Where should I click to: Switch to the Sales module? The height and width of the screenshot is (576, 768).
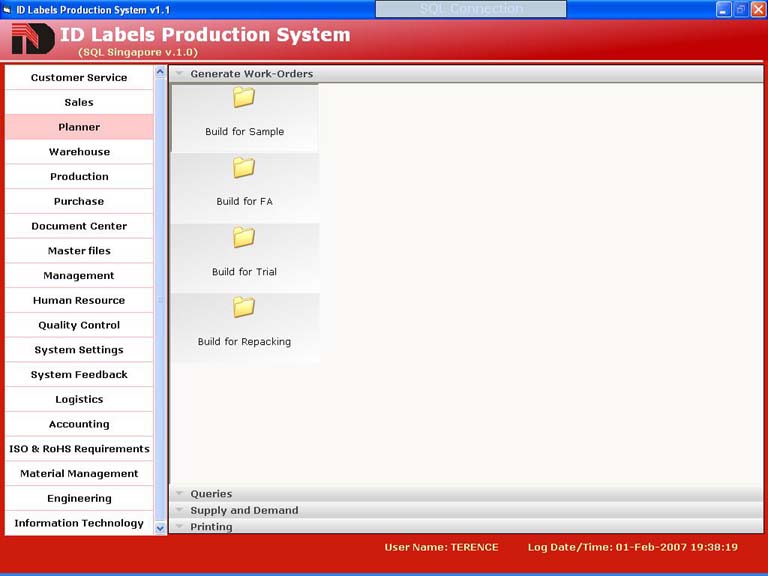[79, 102]
